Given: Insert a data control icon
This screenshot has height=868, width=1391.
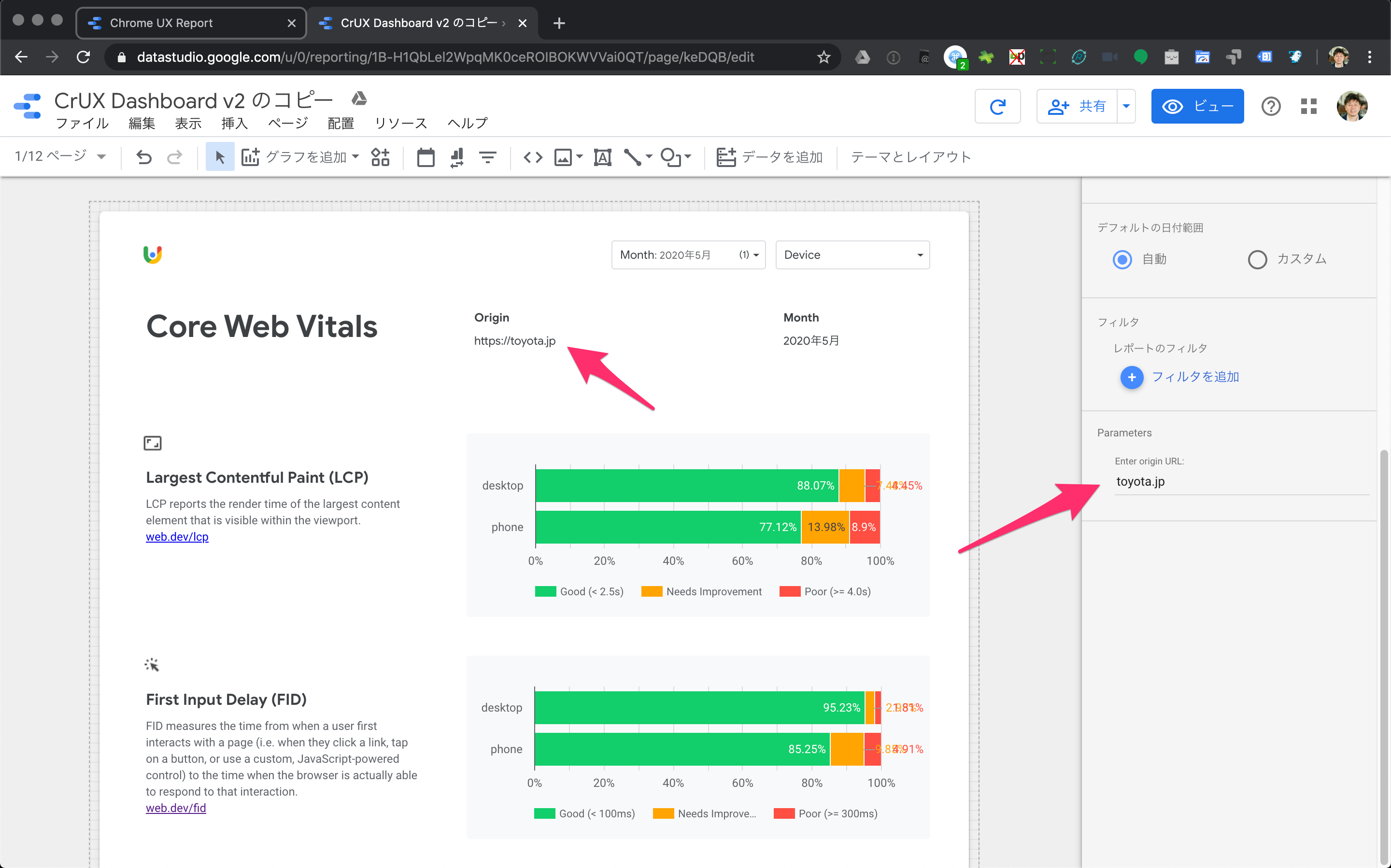Looking at the screenshot, I should coord(456,157).
